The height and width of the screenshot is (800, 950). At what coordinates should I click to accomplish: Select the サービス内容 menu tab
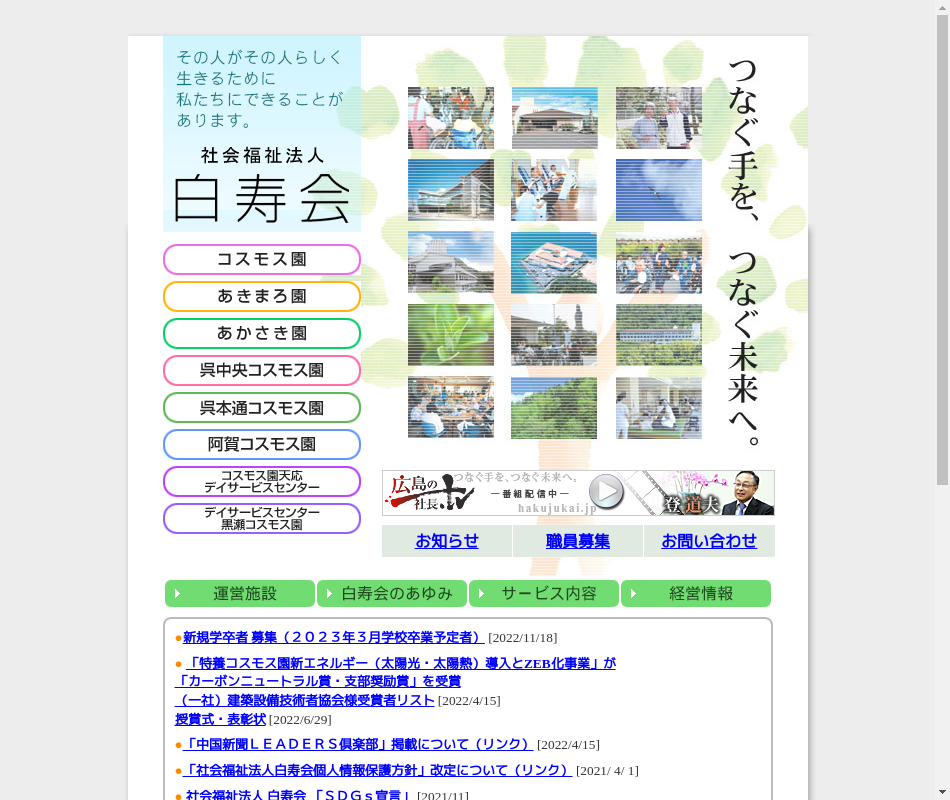[x=544, y=594]
